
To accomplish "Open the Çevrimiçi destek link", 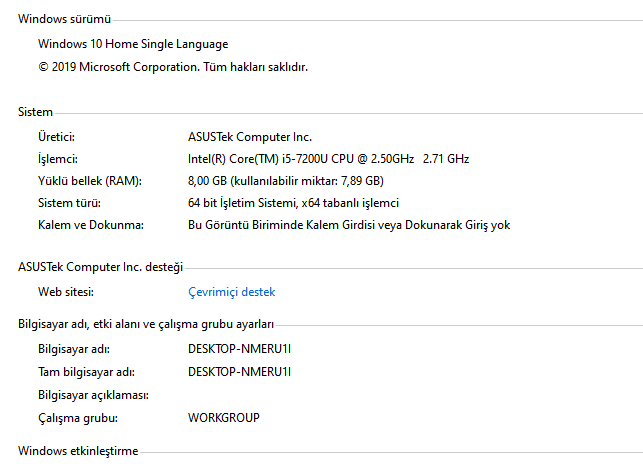I will 231,292.
